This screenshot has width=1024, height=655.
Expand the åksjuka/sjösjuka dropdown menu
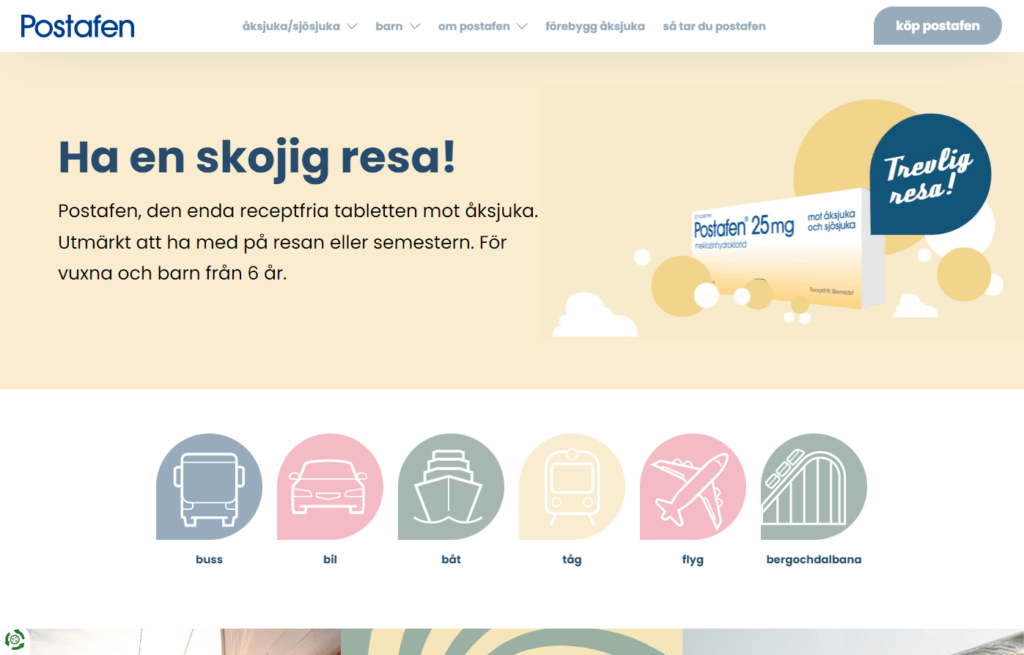300,26
